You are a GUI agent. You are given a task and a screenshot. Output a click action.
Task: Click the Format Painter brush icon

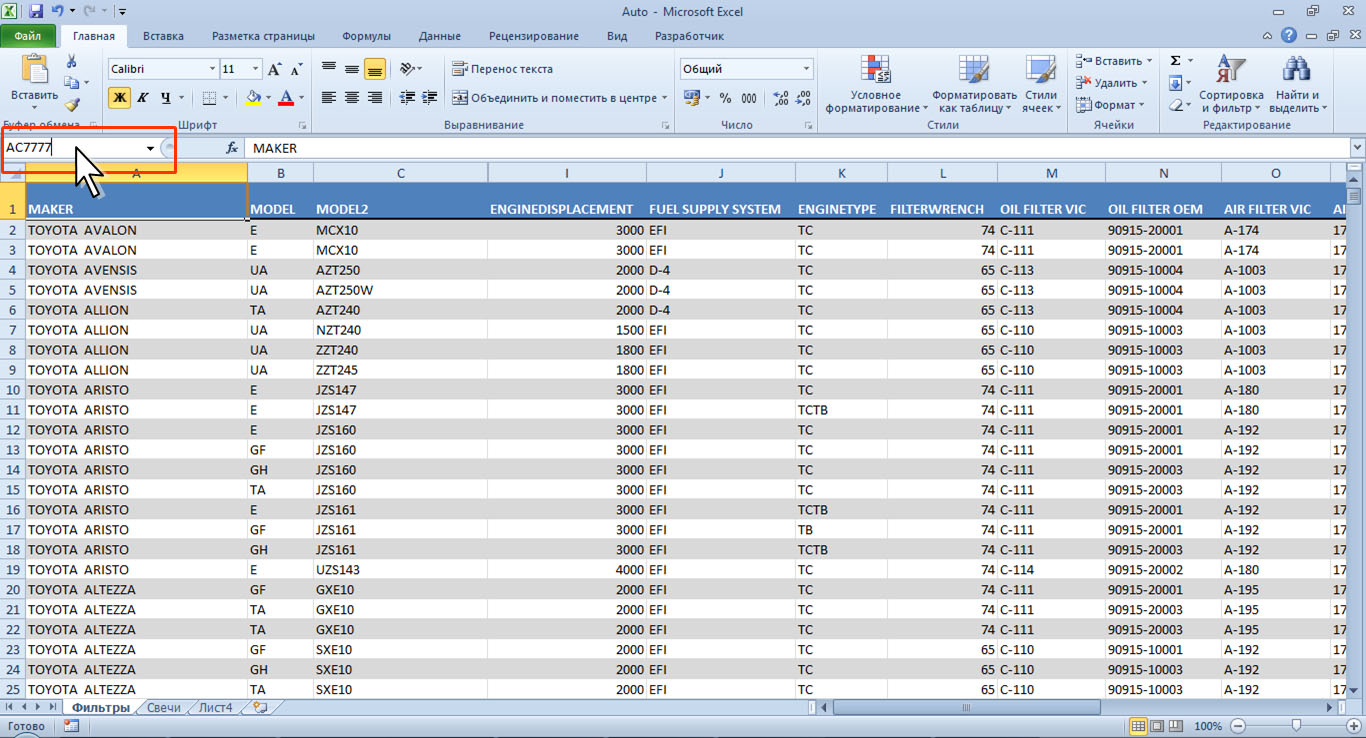pos(71,104)
